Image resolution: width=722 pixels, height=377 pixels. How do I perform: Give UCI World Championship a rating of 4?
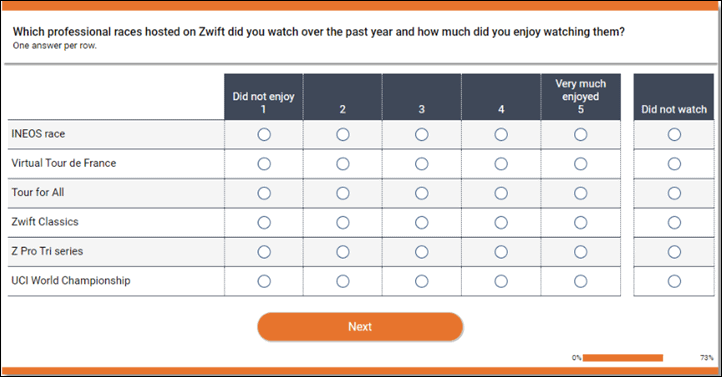tap(501, 281)
